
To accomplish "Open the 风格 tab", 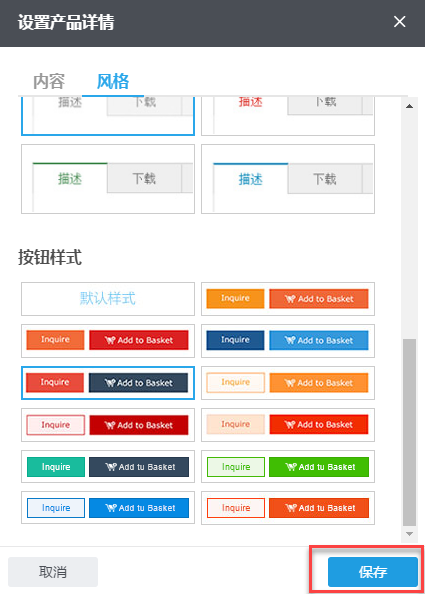I will pyautogui.click(x=113, y=81).
